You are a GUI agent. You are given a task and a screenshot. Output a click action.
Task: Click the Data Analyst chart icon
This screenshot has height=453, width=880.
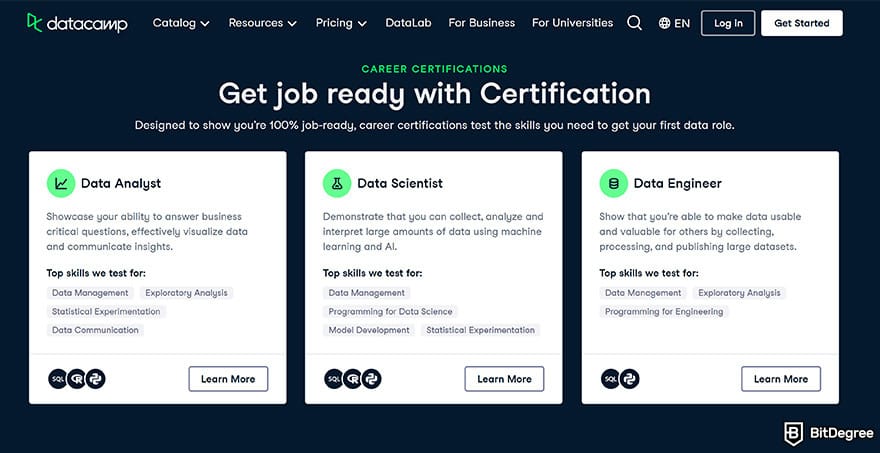click(x=61, y=184)
